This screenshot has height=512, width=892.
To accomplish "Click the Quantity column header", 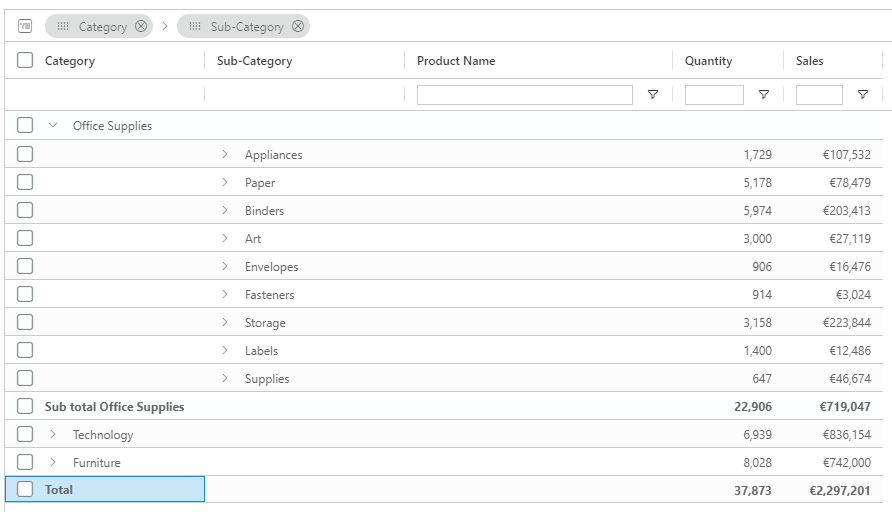I will coord(708,61).
